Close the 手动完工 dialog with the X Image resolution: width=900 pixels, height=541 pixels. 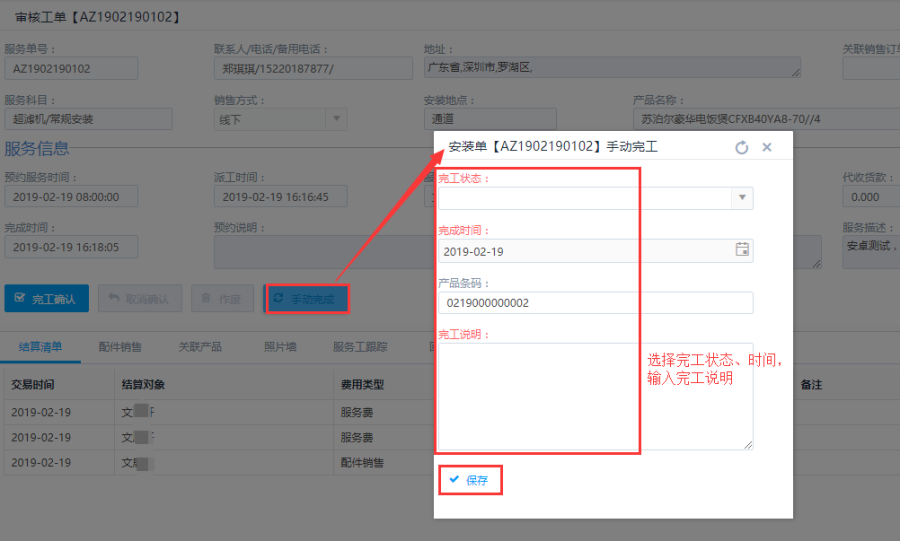767,147
